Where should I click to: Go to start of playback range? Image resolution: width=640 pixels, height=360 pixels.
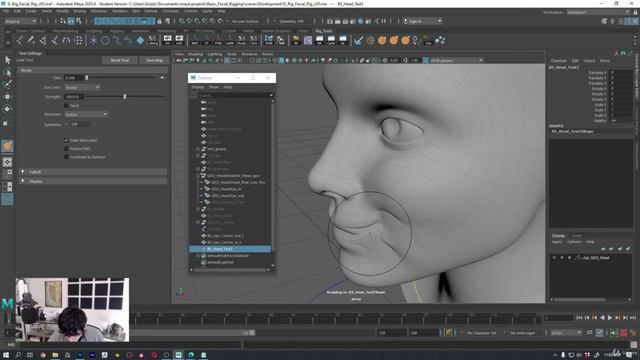tap(579, 317)
